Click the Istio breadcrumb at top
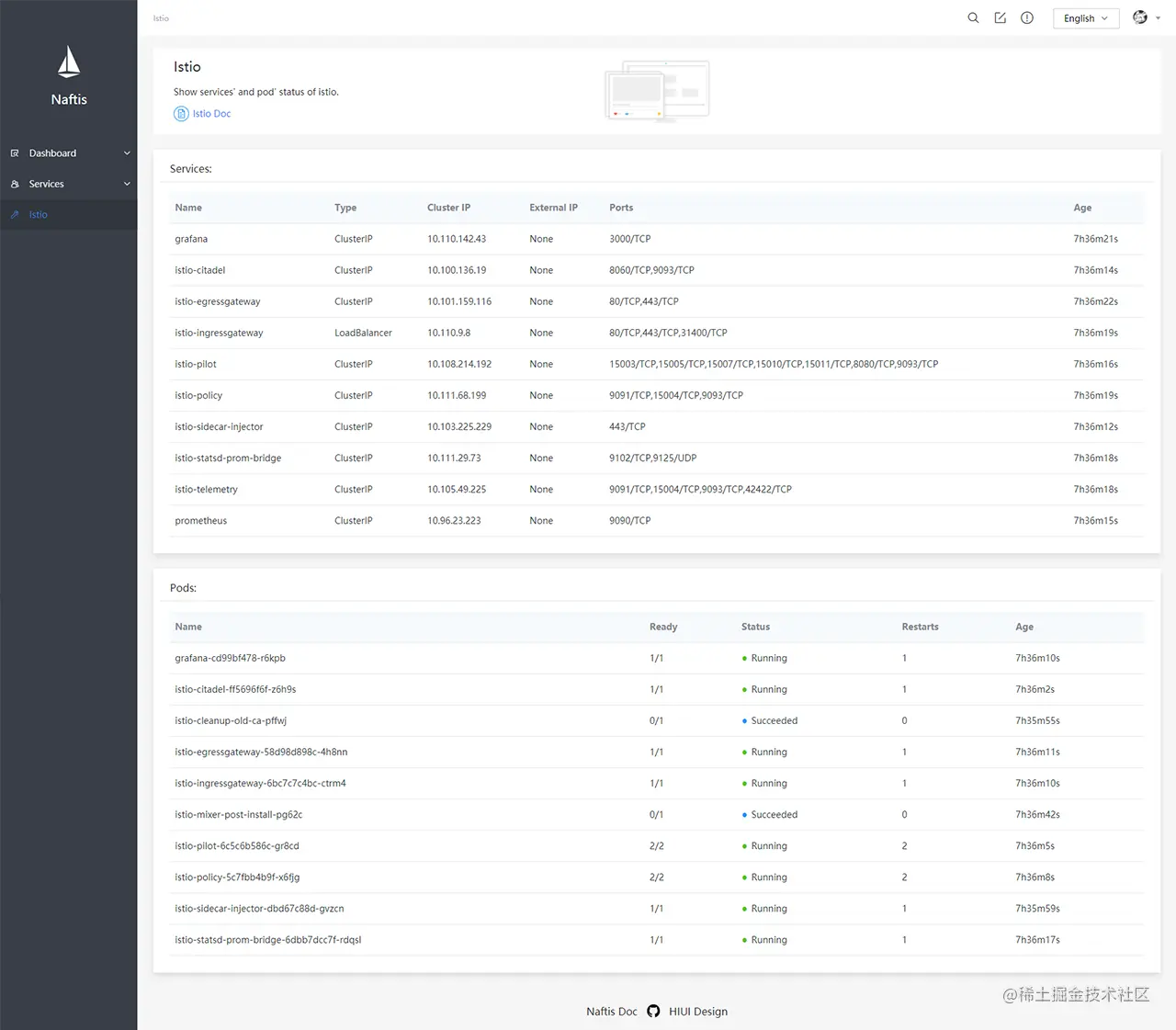 point(161,18)
